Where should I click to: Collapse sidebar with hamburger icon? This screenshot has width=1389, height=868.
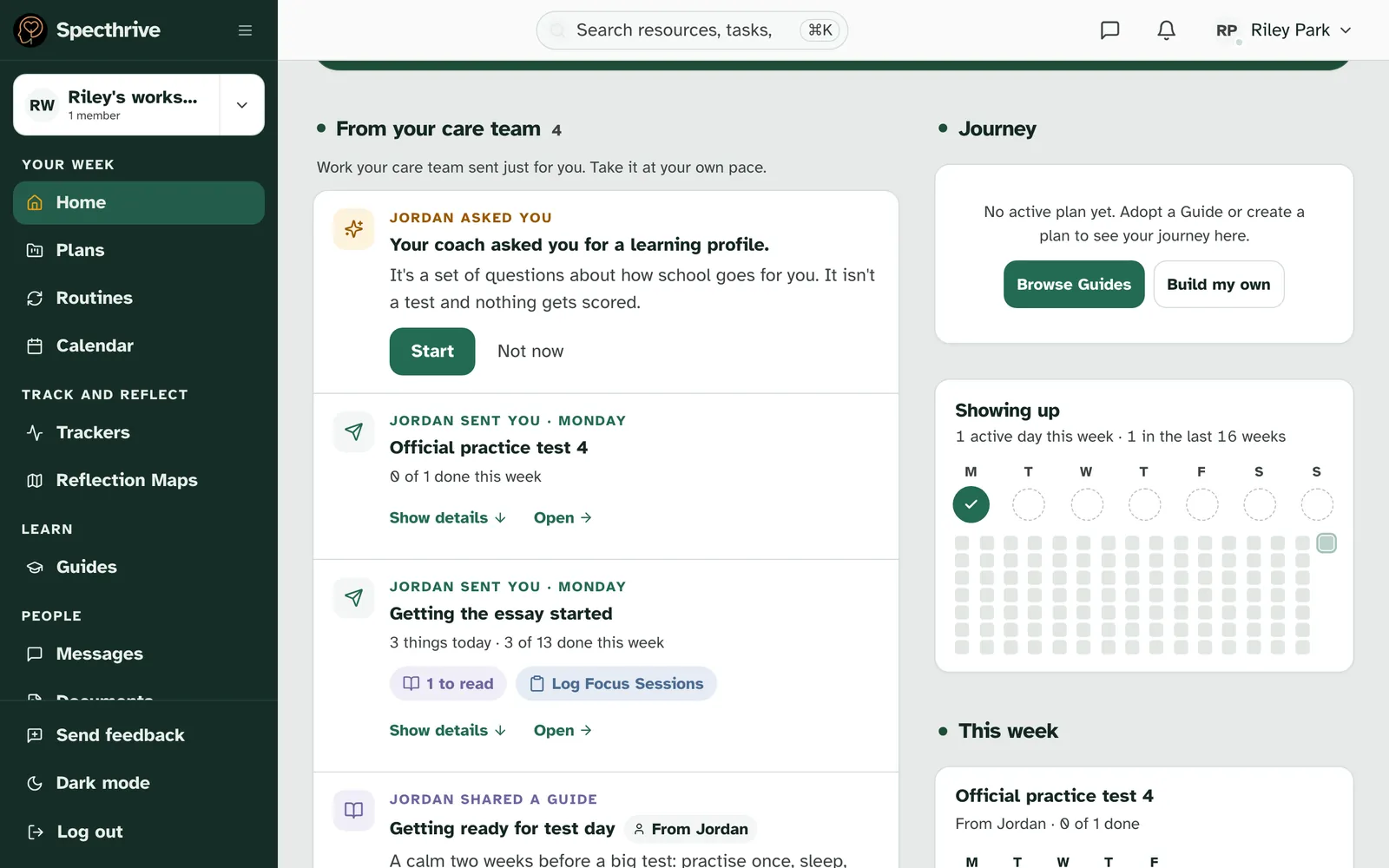pos(245,30)
